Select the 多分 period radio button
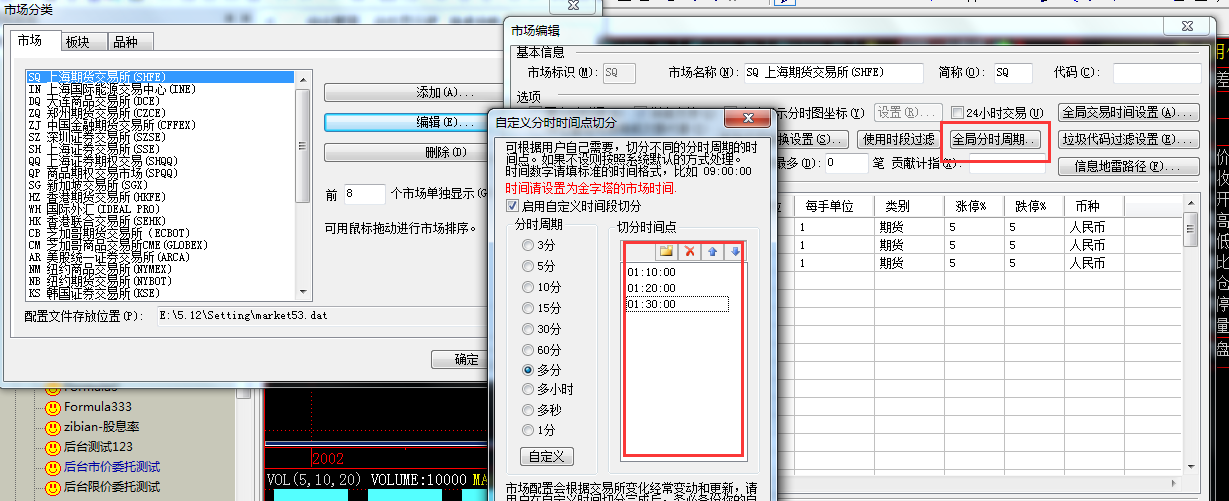Viewport: 1229px width, 501px height. [528, 369]
